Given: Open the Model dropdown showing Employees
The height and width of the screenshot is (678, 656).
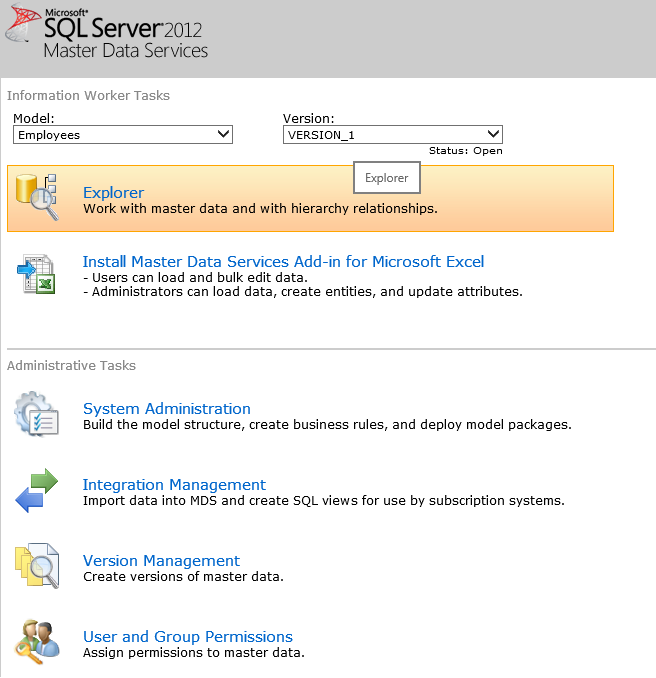Looking at the screenshot, I should click(x=123, y=135).
